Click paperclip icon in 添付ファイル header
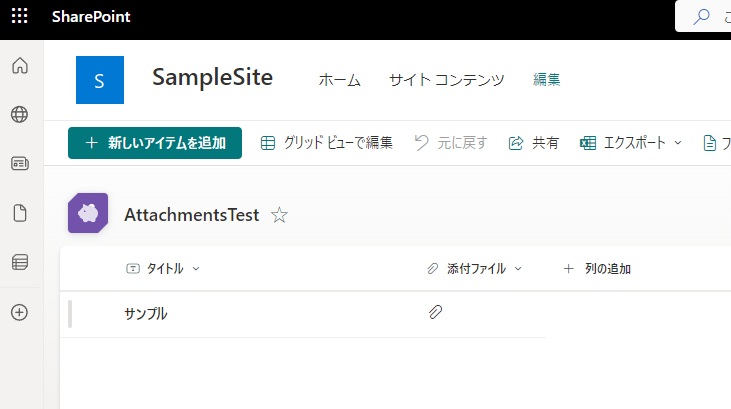The image size is (731, 409). [433, 269]
